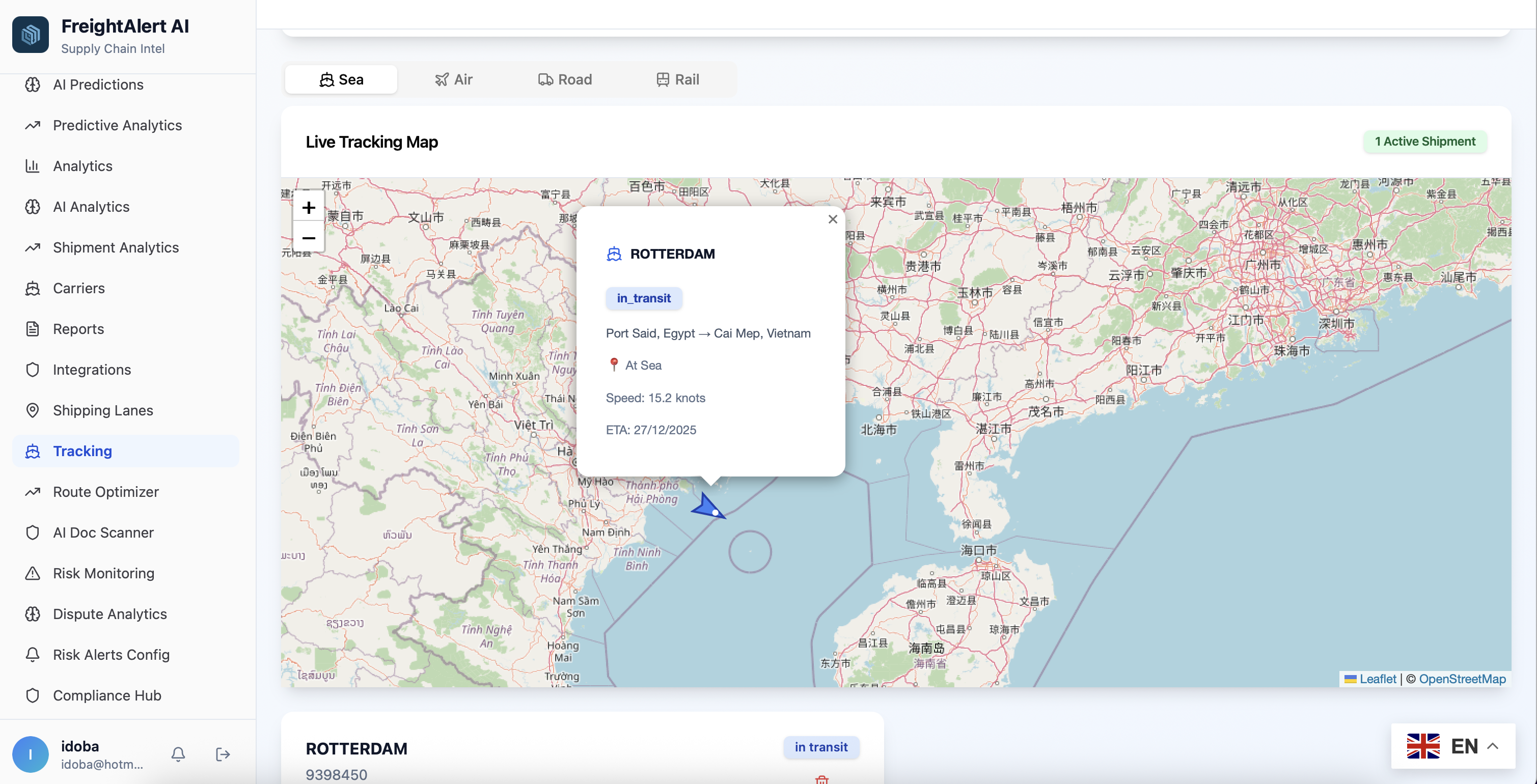Click Risk Monitoring warning triangle icon

click(x=33, y=573)
